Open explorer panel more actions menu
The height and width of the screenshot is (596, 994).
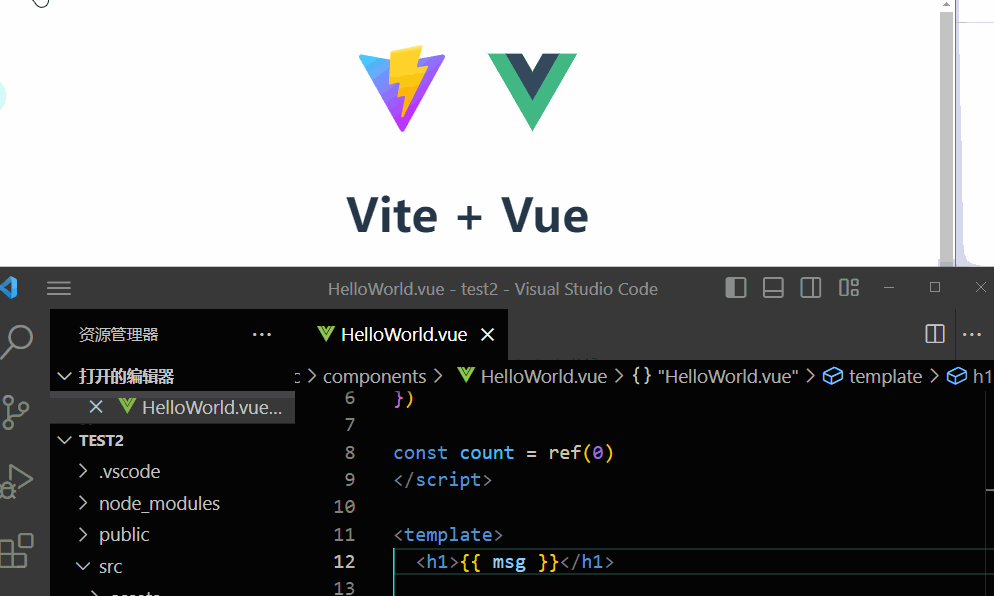(x=262, y=334)
